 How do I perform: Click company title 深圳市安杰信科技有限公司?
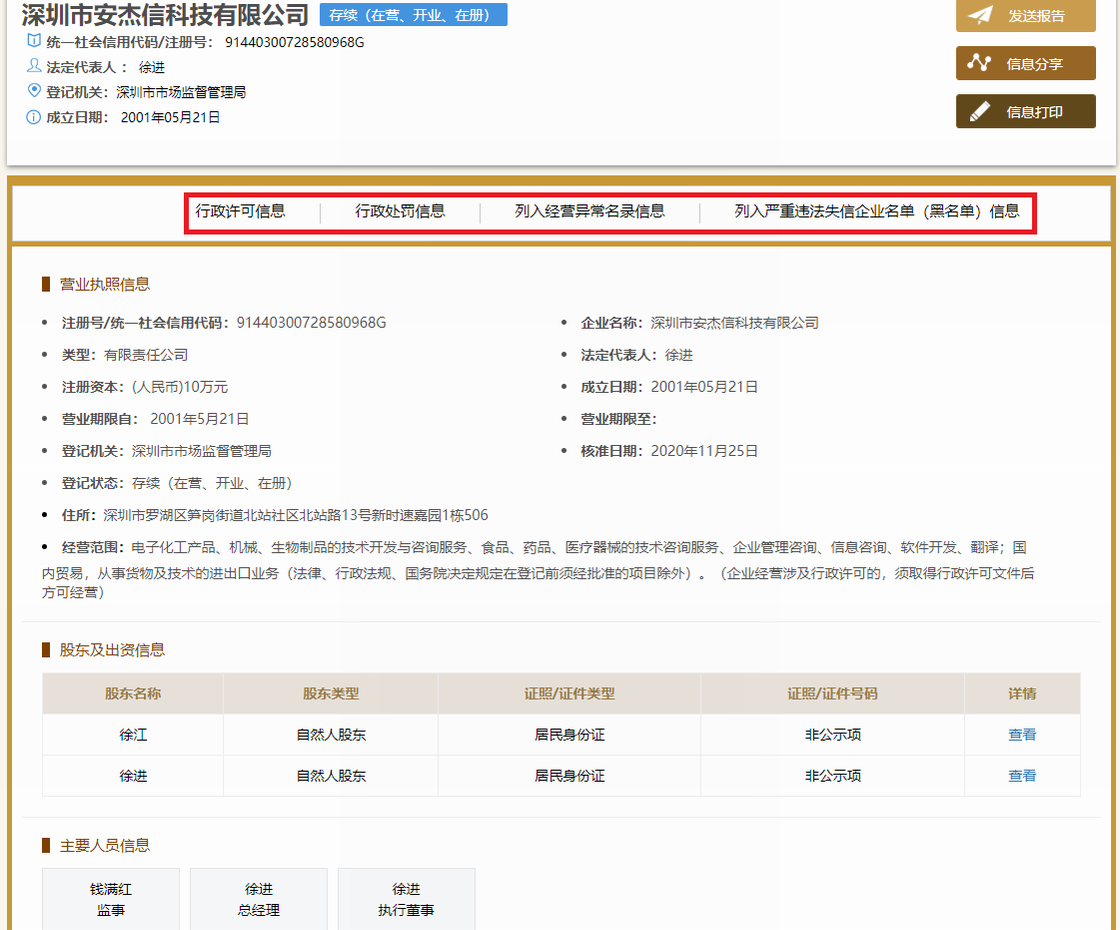click(165, 14)
